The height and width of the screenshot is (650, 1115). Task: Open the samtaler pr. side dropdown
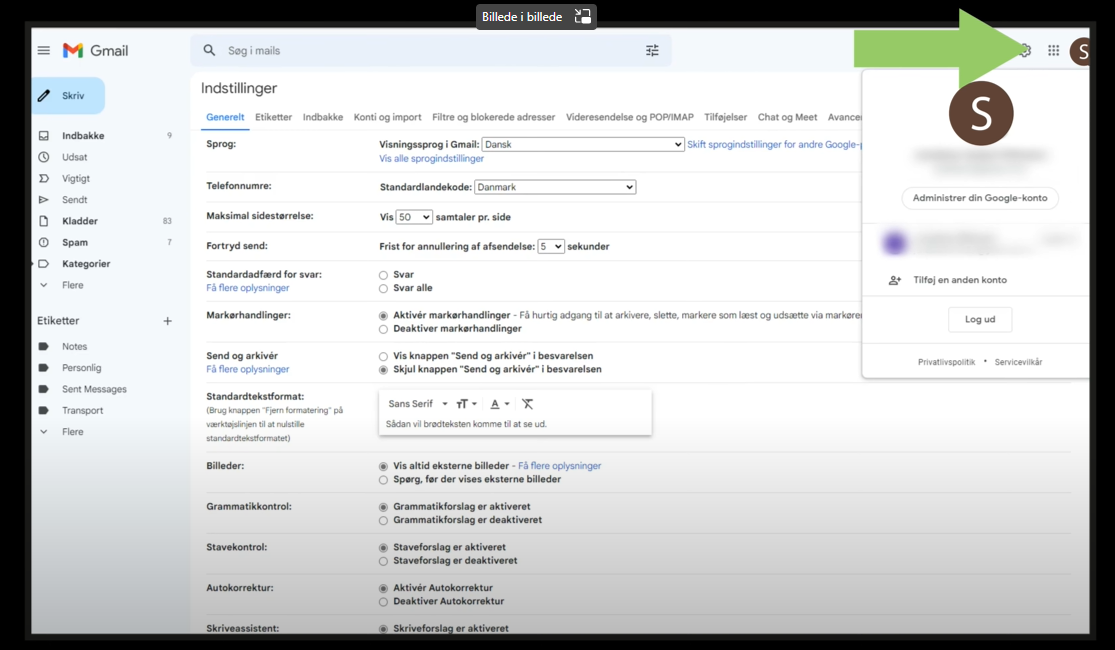pos(414,217)
